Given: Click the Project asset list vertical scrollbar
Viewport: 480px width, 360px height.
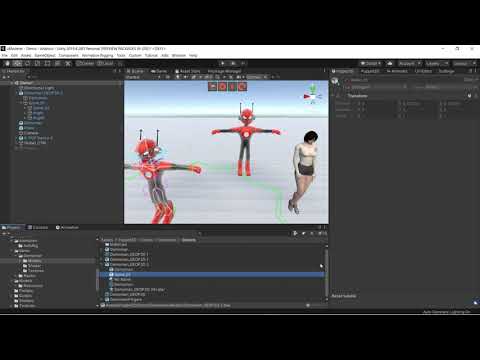Looking at the screenshot, I should click(326, 272).
